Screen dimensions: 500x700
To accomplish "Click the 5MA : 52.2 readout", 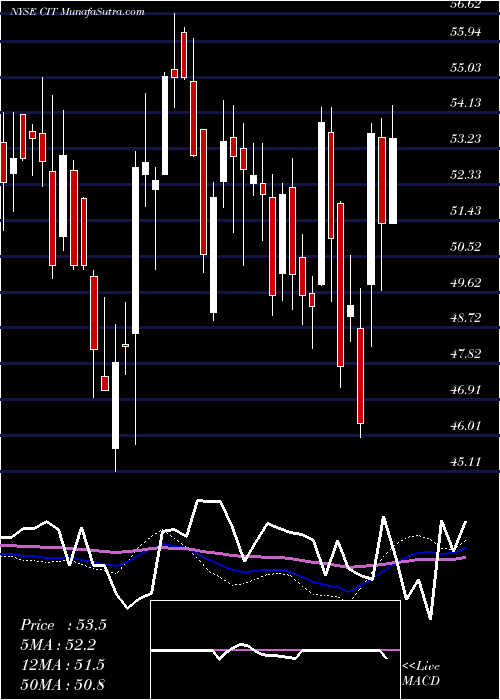I will (x=58, y=645).
